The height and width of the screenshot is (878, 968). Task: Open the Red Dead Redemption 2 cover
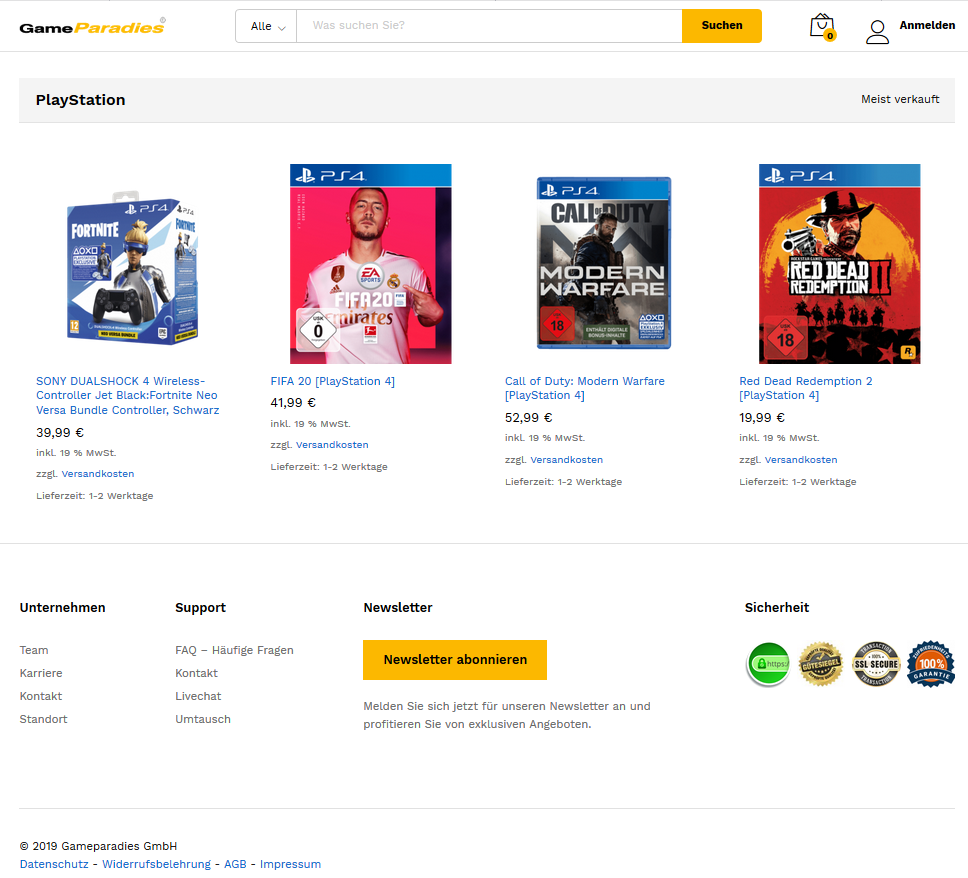840,264
